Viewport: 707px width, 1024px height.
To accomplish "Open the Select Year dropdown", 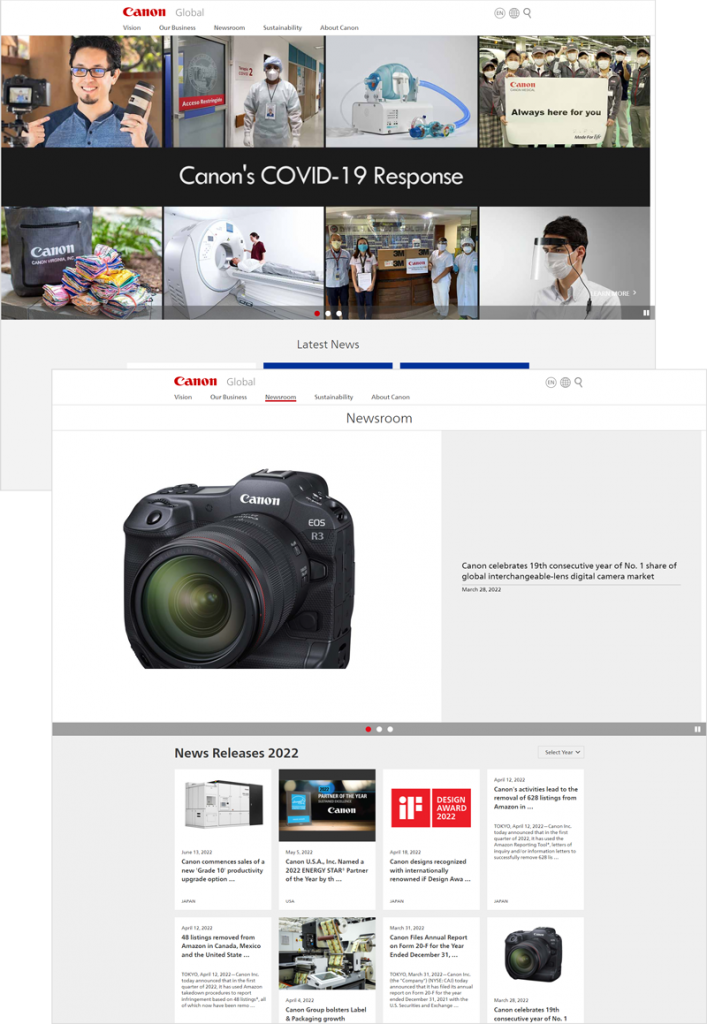I will click(x=561, y=752).
